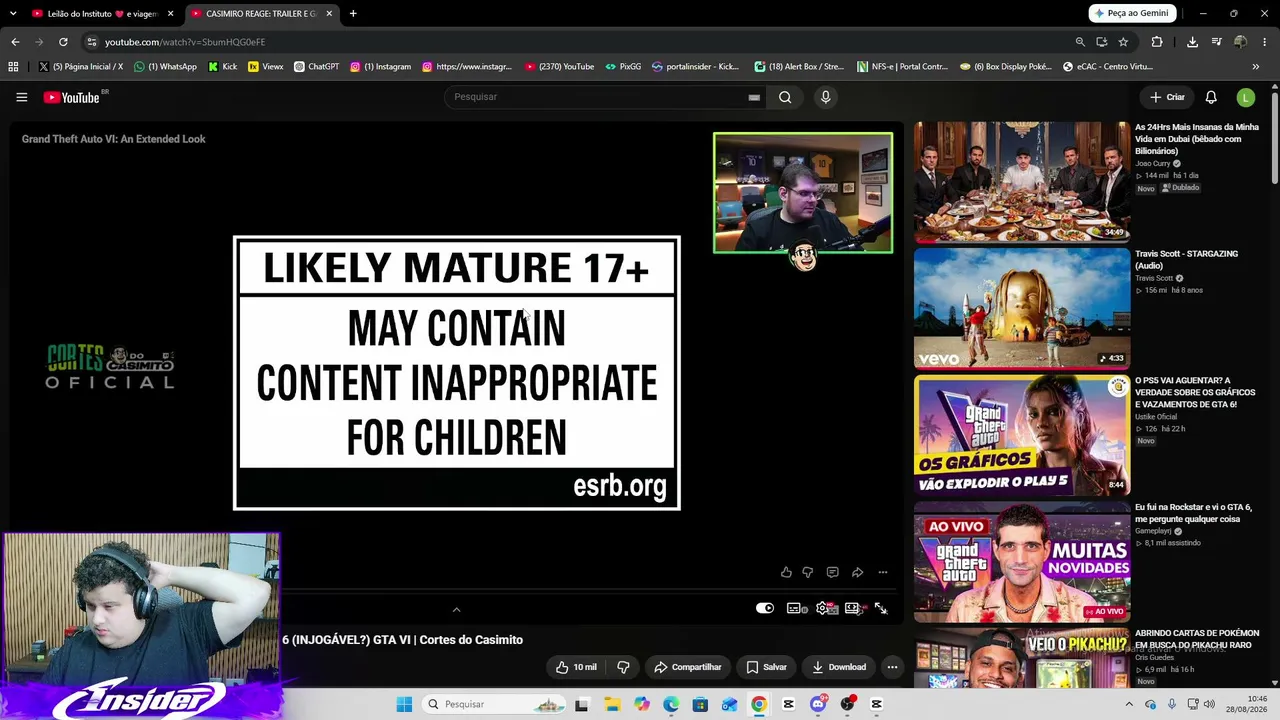This screenshot has width=1280, height=720.
Task: Open the Chrome three-dot menu
Action: [1265, 42]
